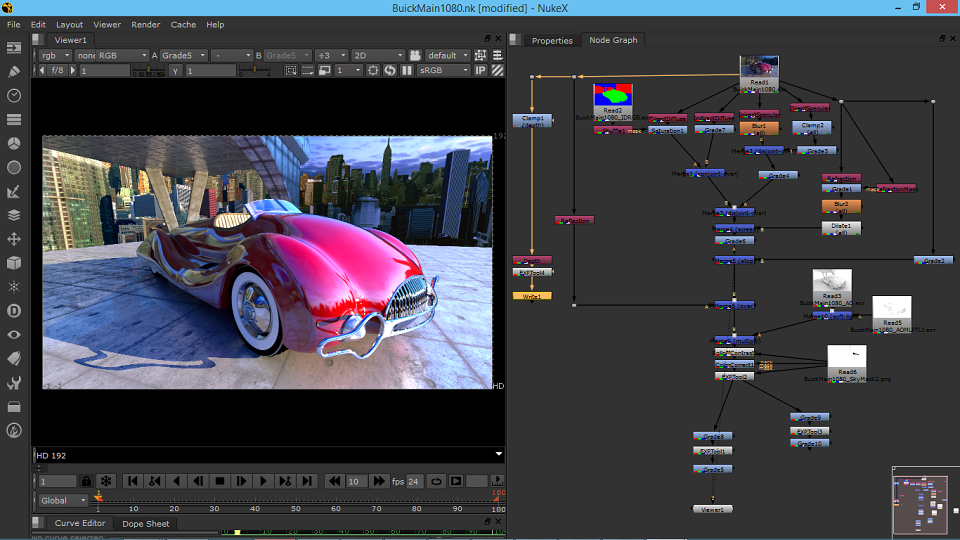The width and height of the screenshot is (960, 540).
Task: Click the fps value field
Action: (414, 481)
